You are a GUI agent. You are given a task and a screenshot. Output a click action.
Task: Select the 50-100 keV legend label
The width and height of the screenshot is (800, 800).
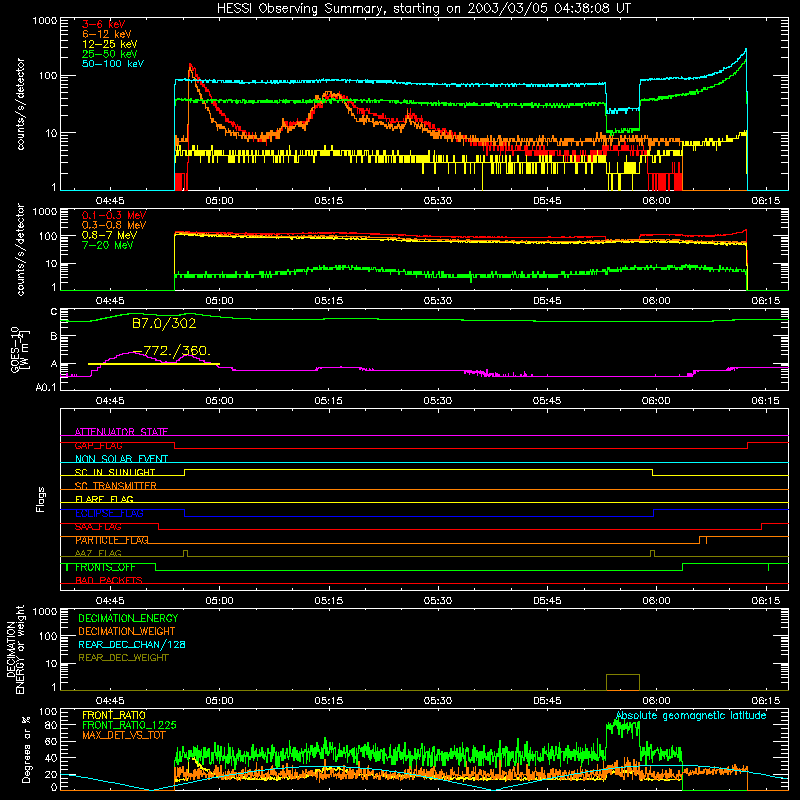coord(113,64)
